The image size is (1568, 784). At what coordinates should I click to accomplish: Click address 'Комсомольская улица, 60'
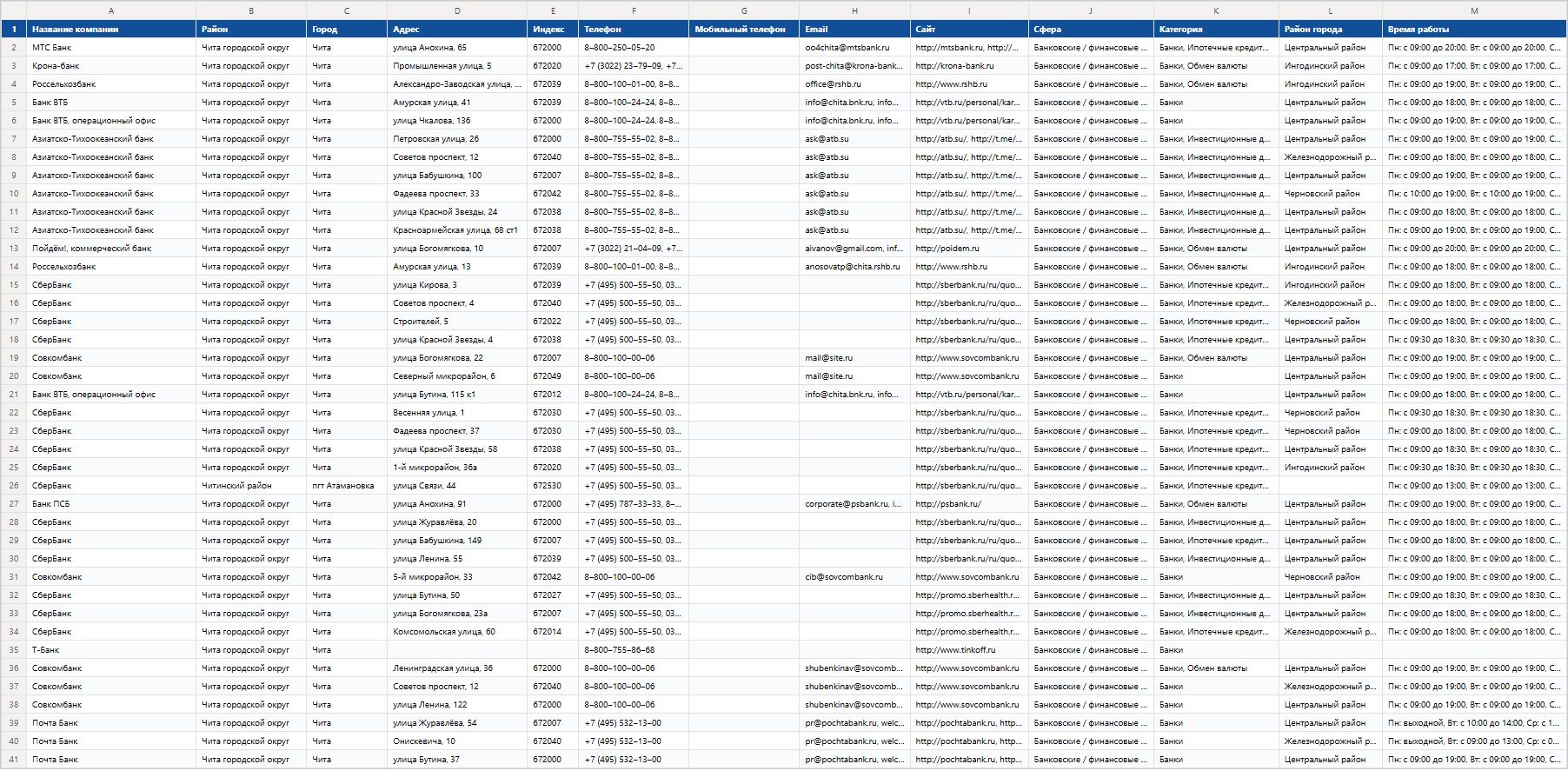coord(457,632)
